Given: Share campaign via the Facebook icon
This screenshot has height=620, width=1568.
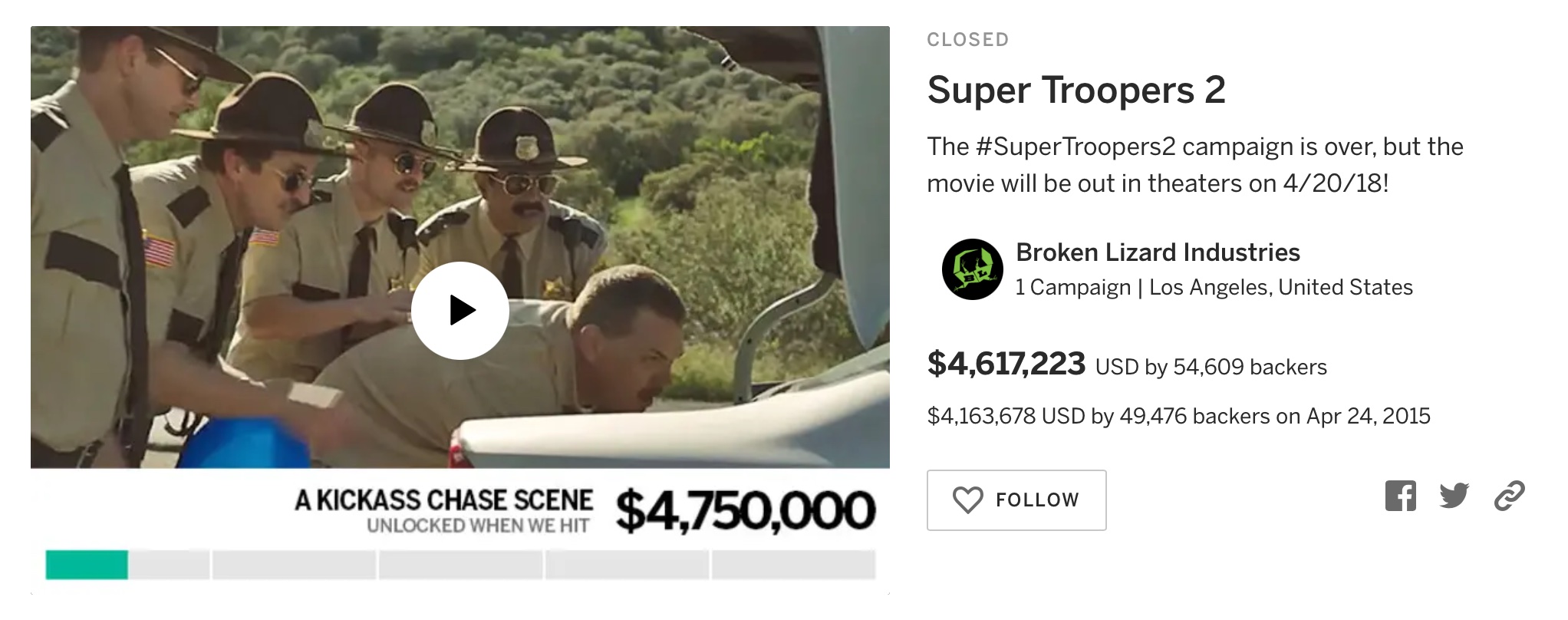Looking at the screenshot, I should (1400, 496).
